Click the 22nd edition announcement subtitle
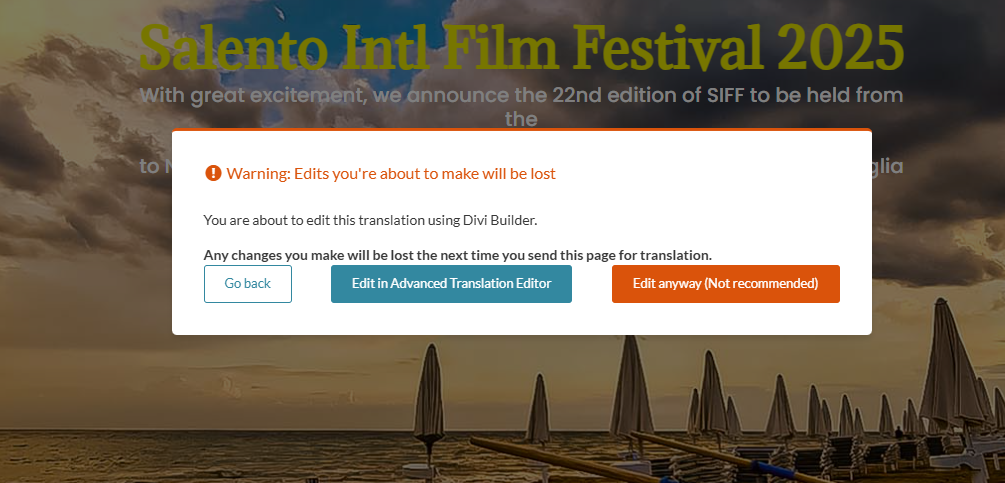Viewport: 1005px width, 483px height. click(521, 97)
